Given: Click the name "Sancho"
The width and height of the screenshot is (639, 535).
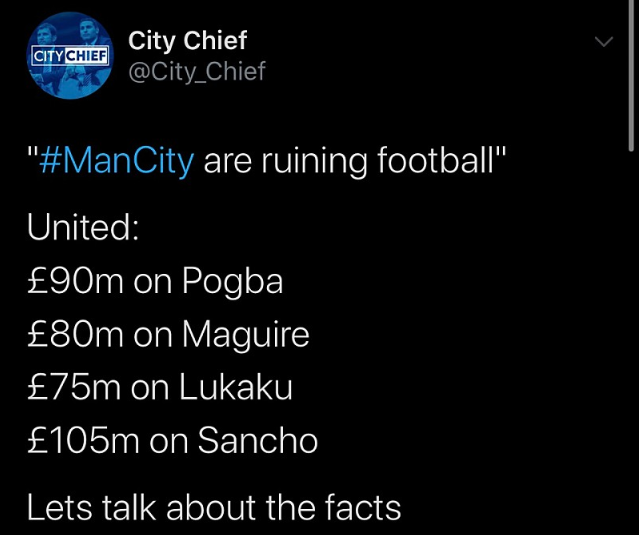Looking at the screenshot, I should [257, 440].
